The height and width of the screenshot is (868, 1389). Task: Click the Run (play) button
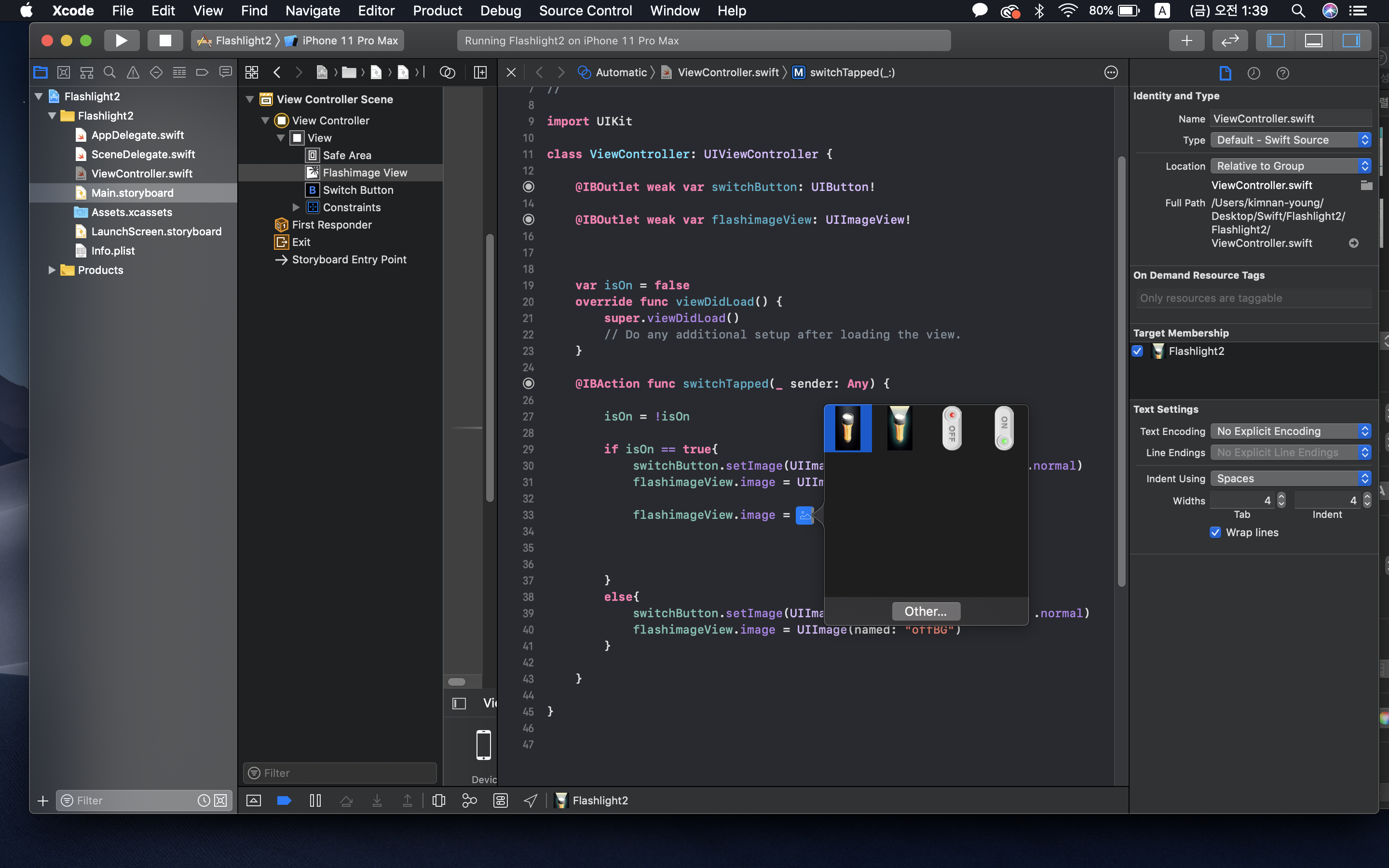pos(121,40)
